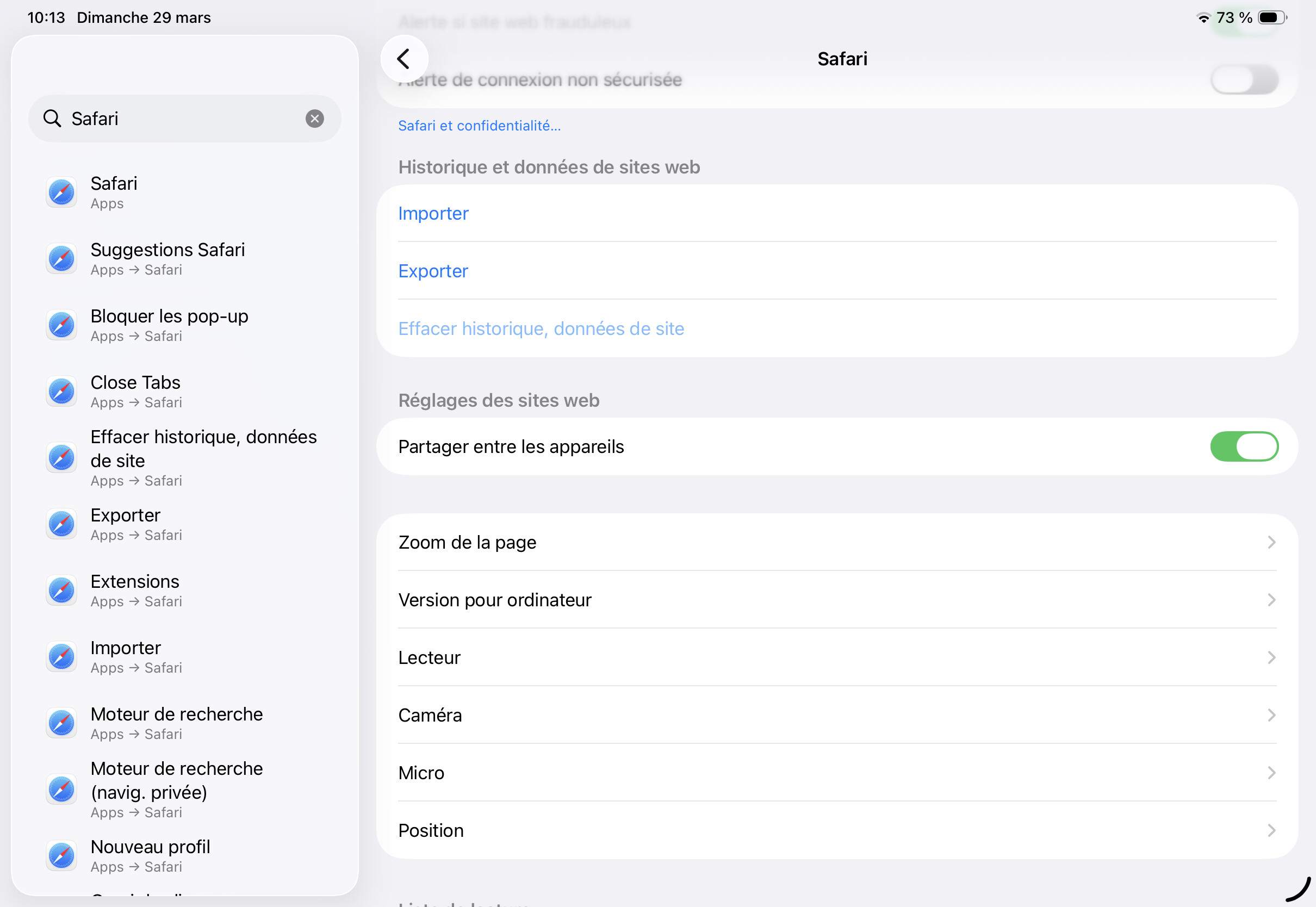The height and width of the screenshot is (907, 1316).
Task: Click Importer in history section
Action: pos(433,214)
